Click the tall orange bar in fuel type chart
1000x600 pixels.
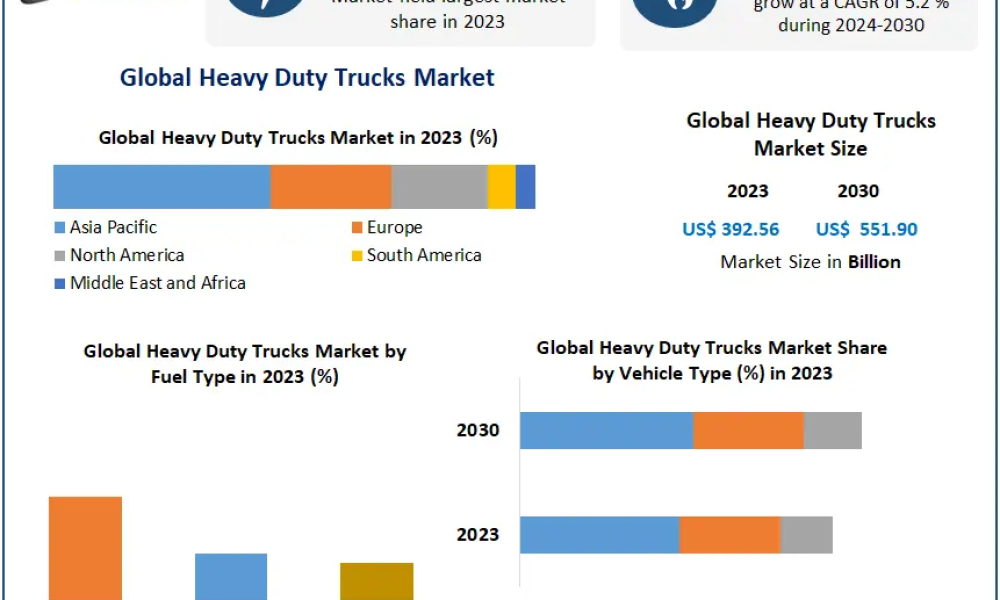point(85,548)
